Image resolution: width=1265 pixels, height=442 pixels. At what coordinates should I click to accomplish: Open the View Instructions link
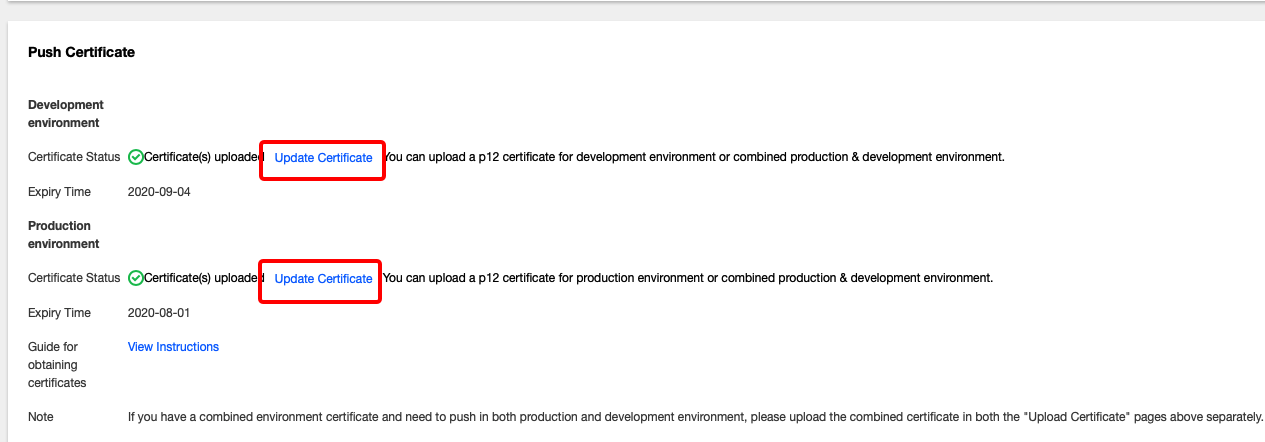[173, 347]
